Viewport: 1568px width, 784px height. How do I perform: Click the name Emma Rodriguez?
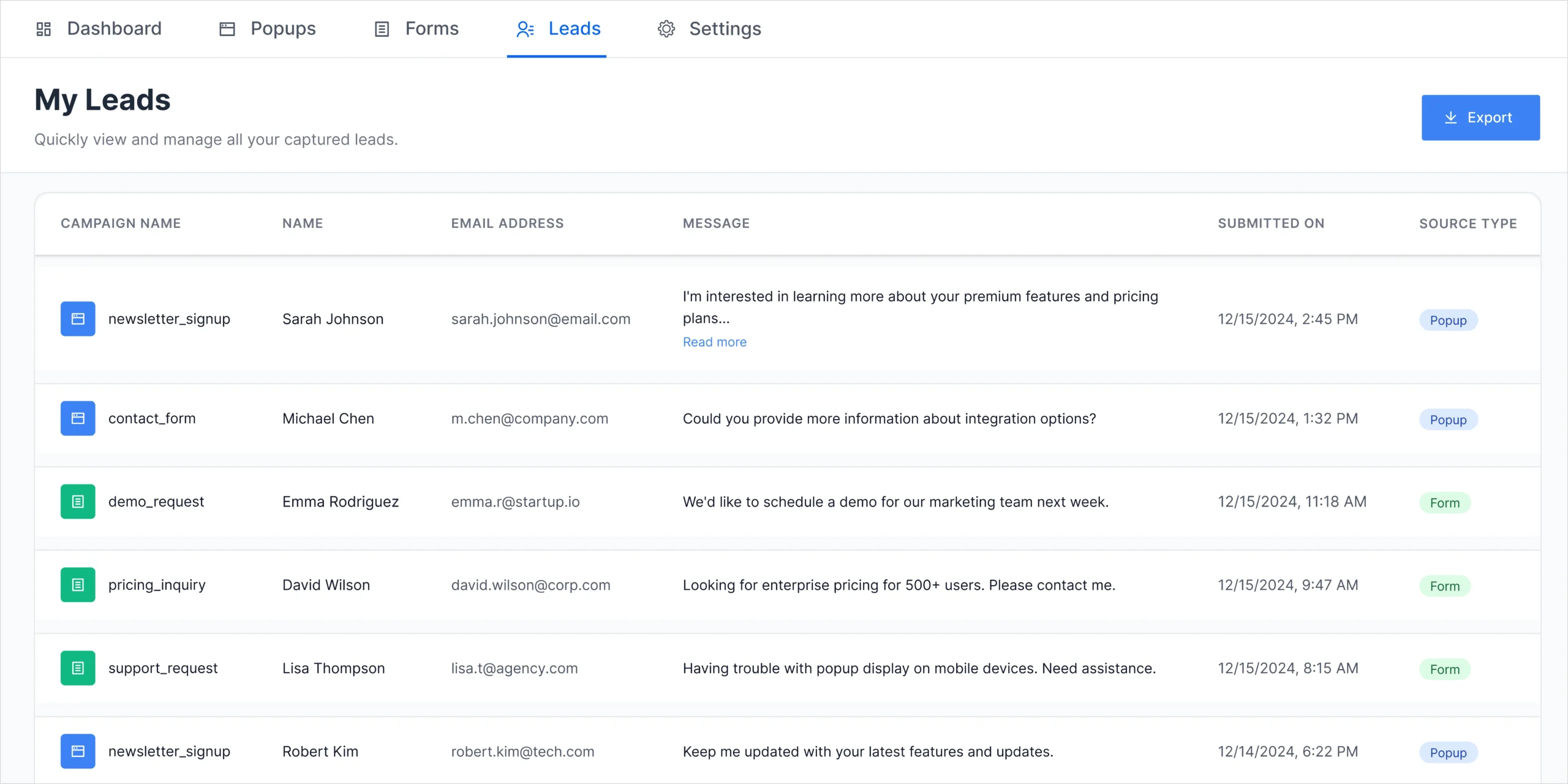(341, 502)
